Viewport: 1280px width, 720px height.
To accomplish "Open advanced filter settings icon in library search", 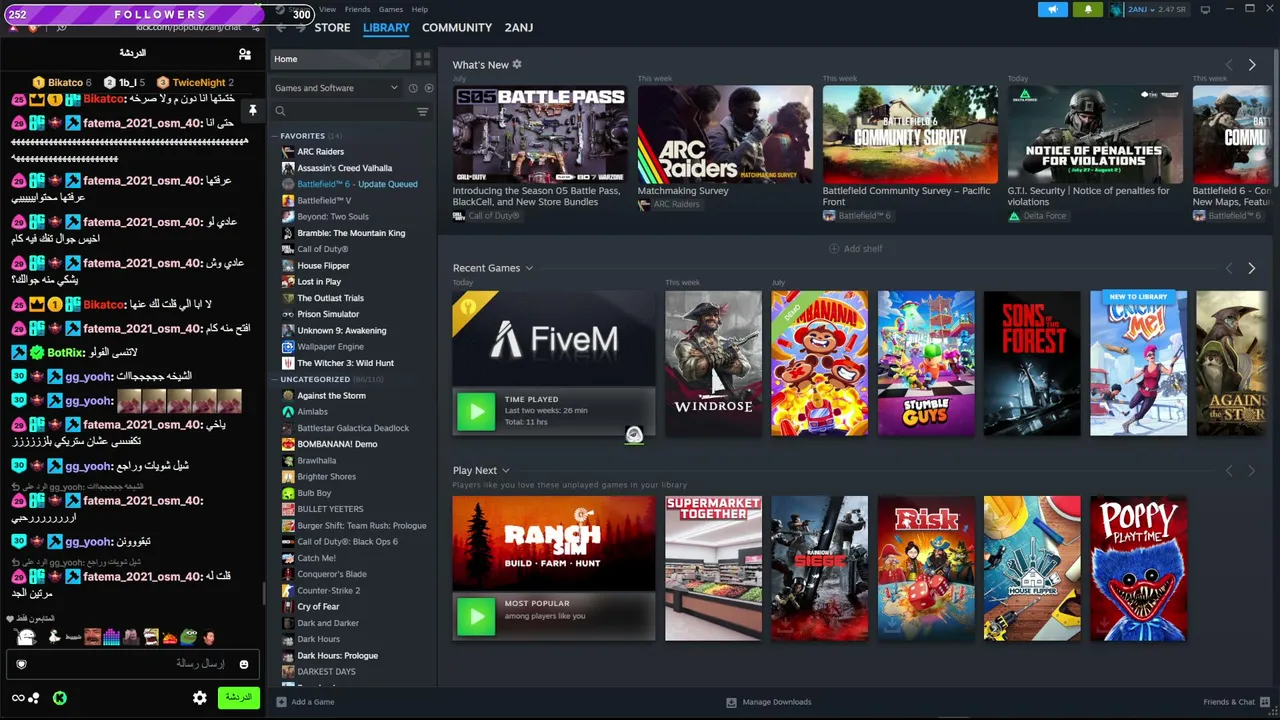I will pyautogui.click(x=422, y=112).
